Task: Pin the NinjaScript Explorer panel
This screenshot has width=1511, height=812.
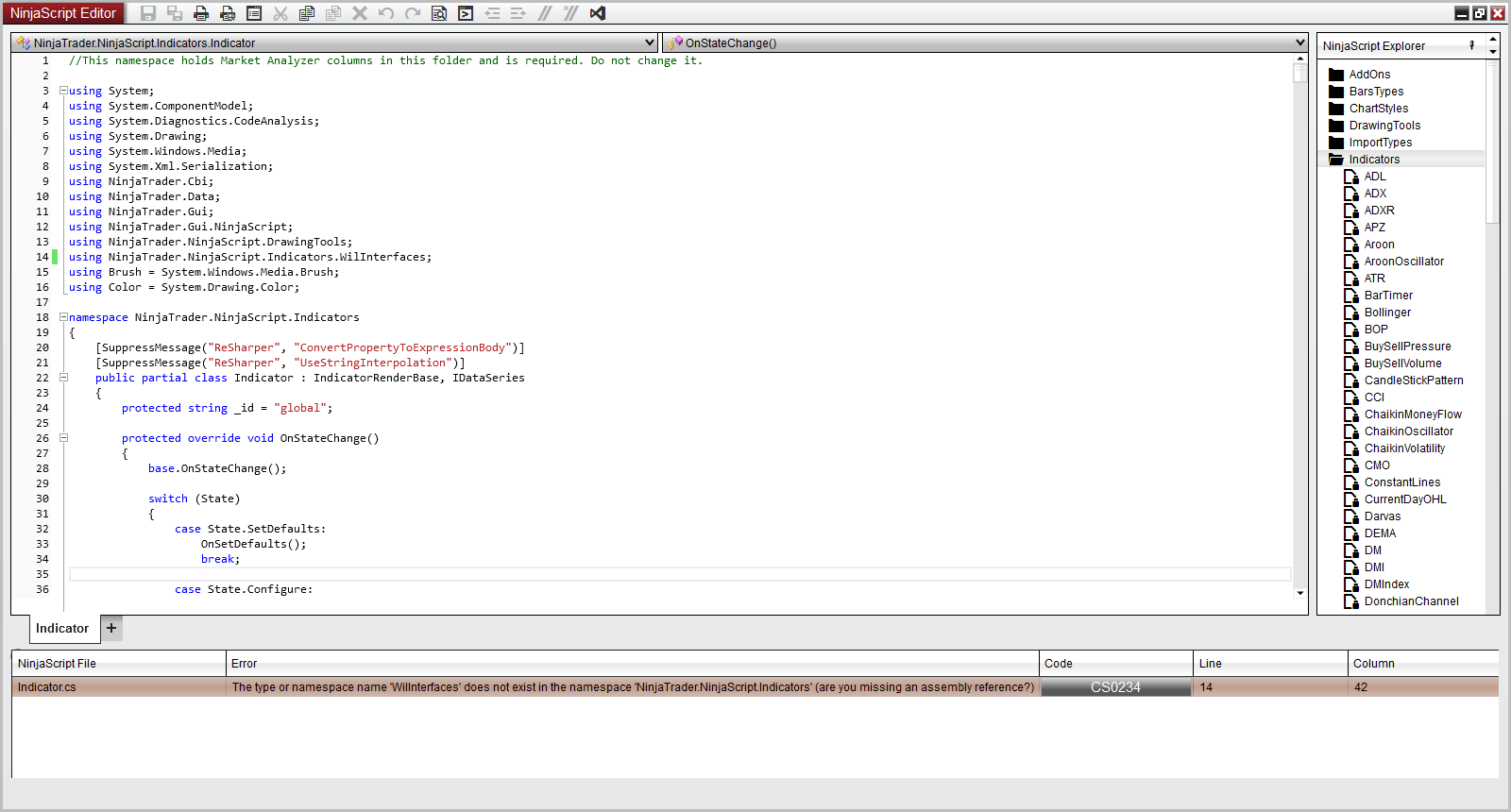Action: (1472, 45)
